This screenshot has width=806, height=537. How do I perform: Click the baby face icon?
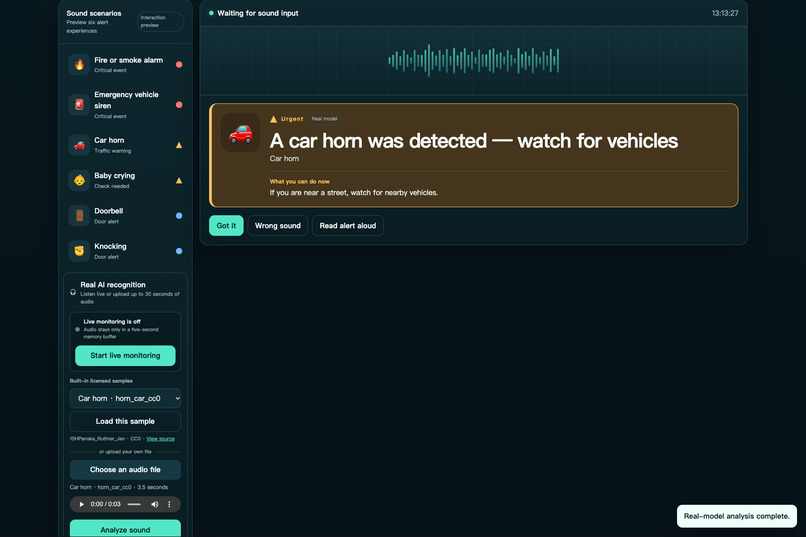click(79, 180)
